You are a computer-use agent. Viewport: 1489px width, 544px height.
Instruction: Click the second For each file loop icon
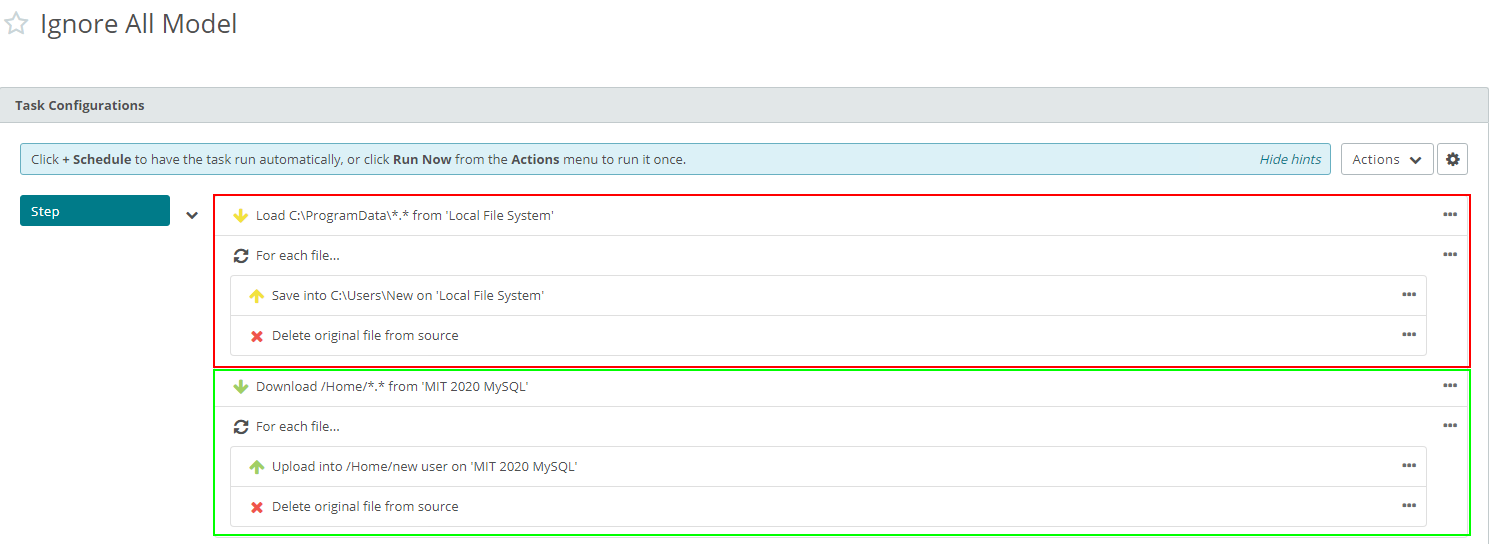click(x=240, y=427)
